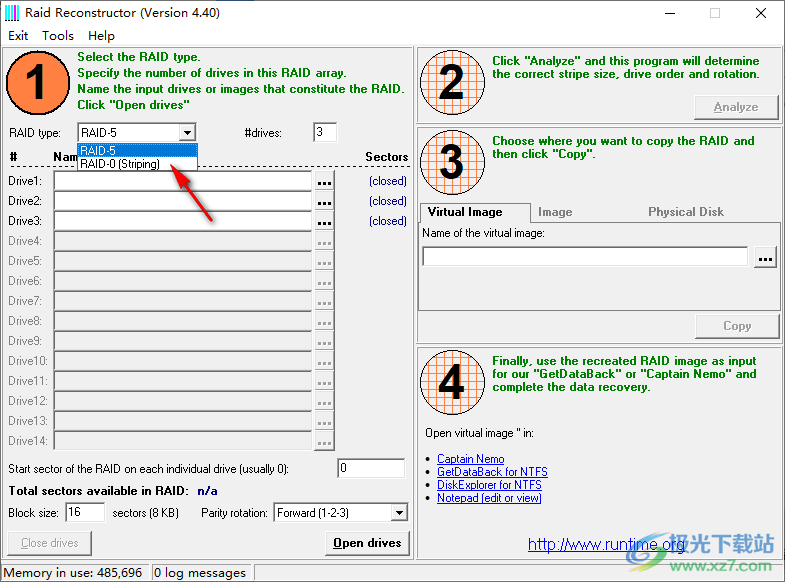Viewport: 785px width, 582px height.
Task: Click the 'Sectors' column header
Action: tap(386, 157)
